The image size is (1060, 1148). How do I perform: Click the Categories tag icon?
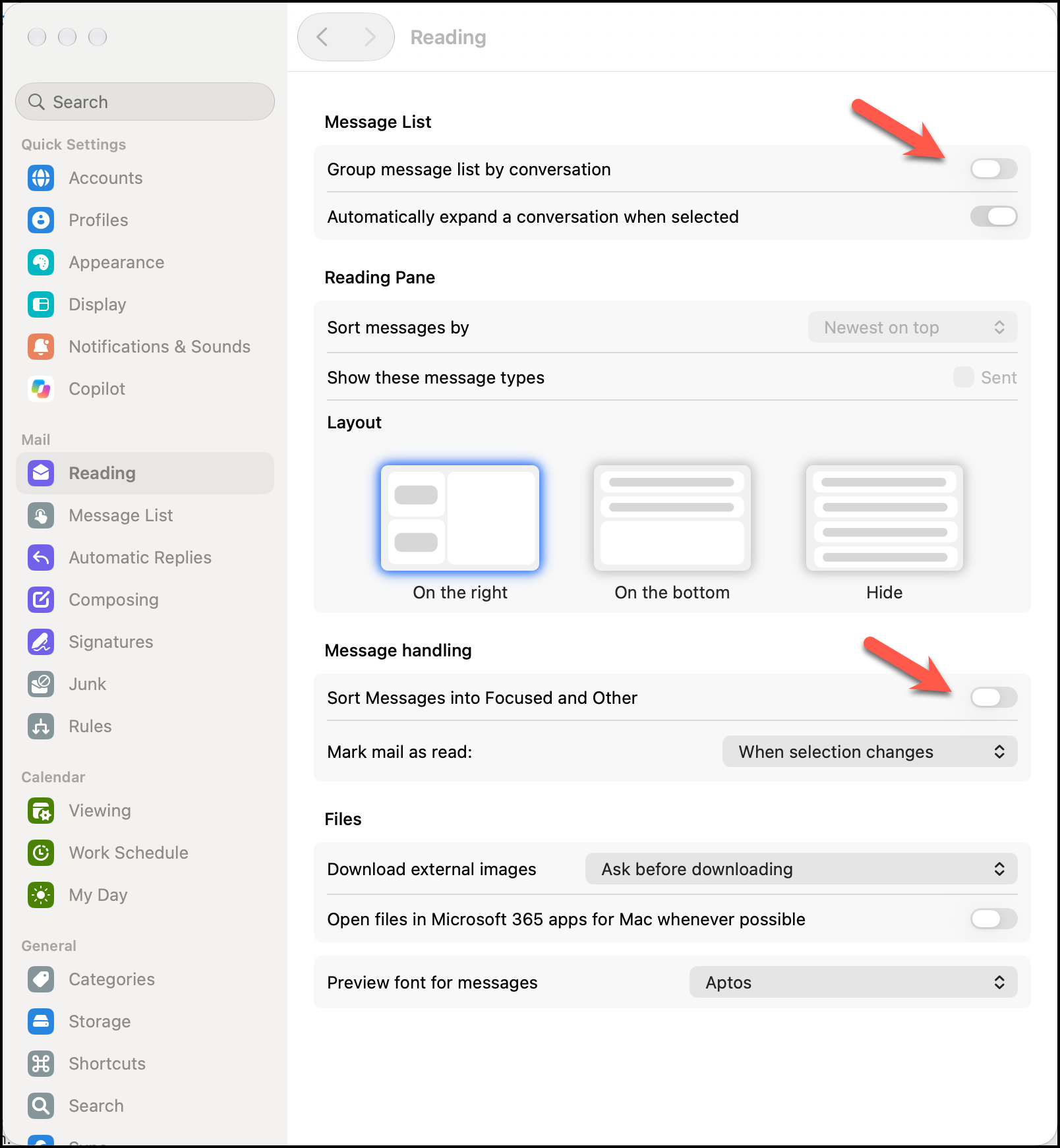41,979
